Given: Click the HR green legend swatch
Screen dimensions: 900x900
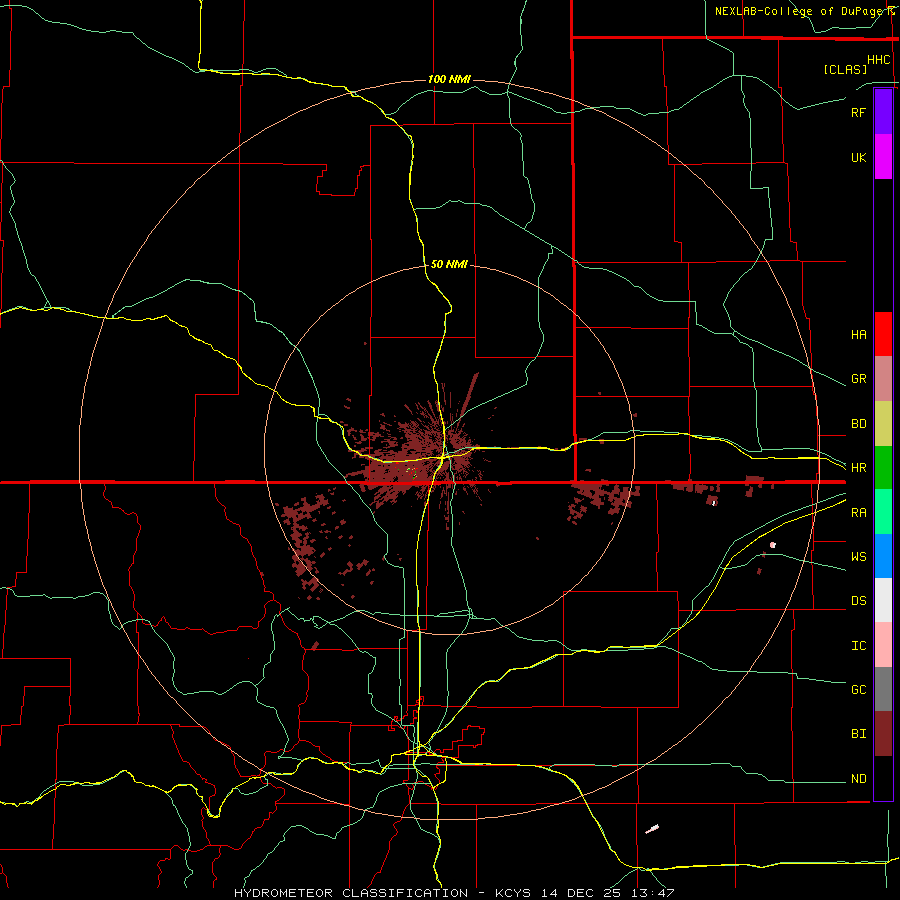Looking at the screenshot, I should pos(883,468).
